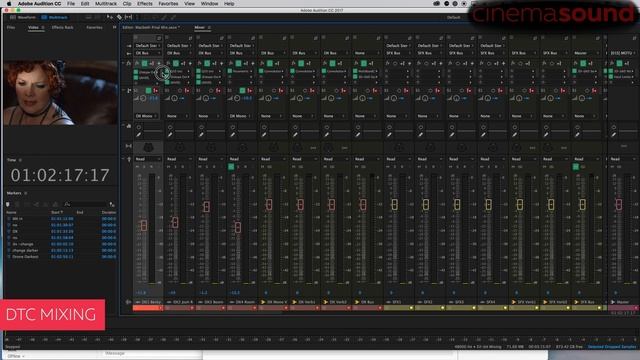Viewport: 640px width, 360px height.
Task: Click the add cue marker icon in Markers panel
Action: 8,204
